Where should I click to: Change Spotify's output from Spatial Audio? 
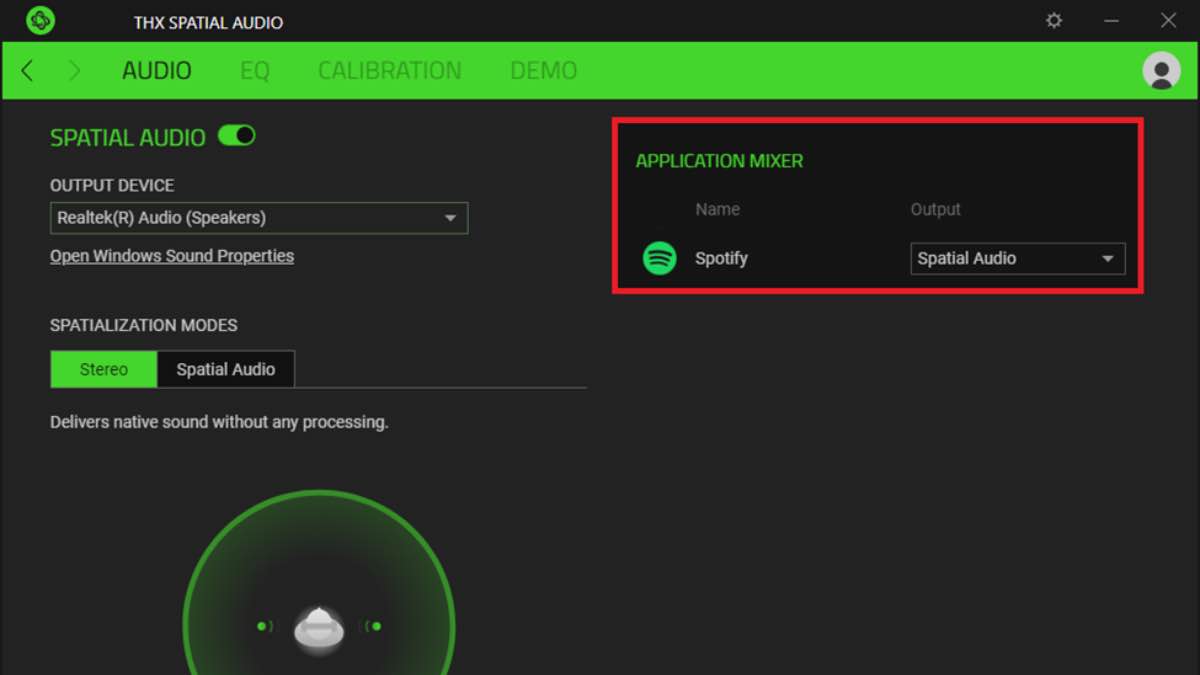(x=1017, y=258)
